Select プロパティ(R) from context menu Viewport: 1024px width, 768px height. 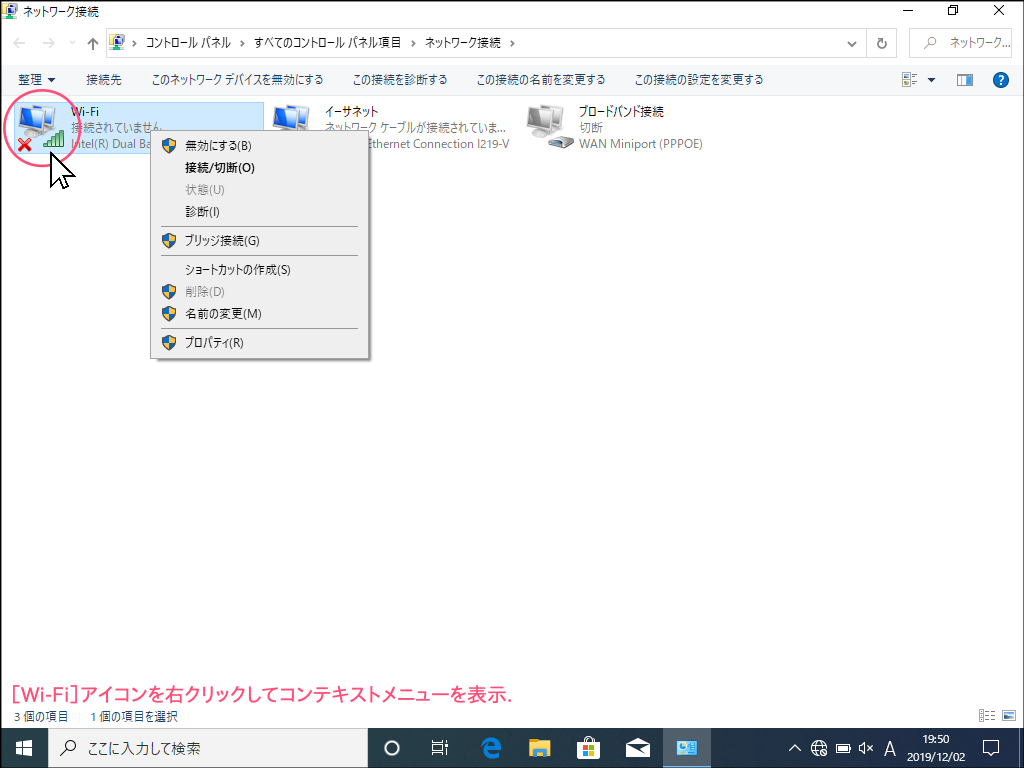point(214,343)
